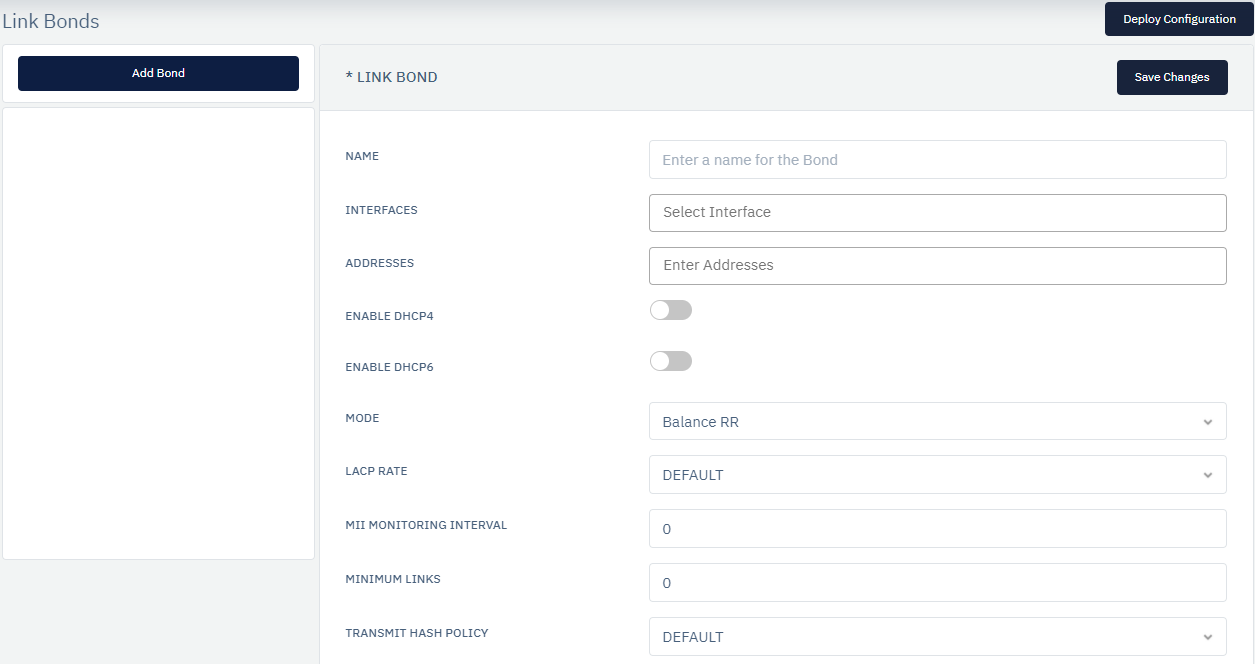This screenshot has height=664, width=1255.
Task: Open the Select Interface field
Action: point(937,212)
